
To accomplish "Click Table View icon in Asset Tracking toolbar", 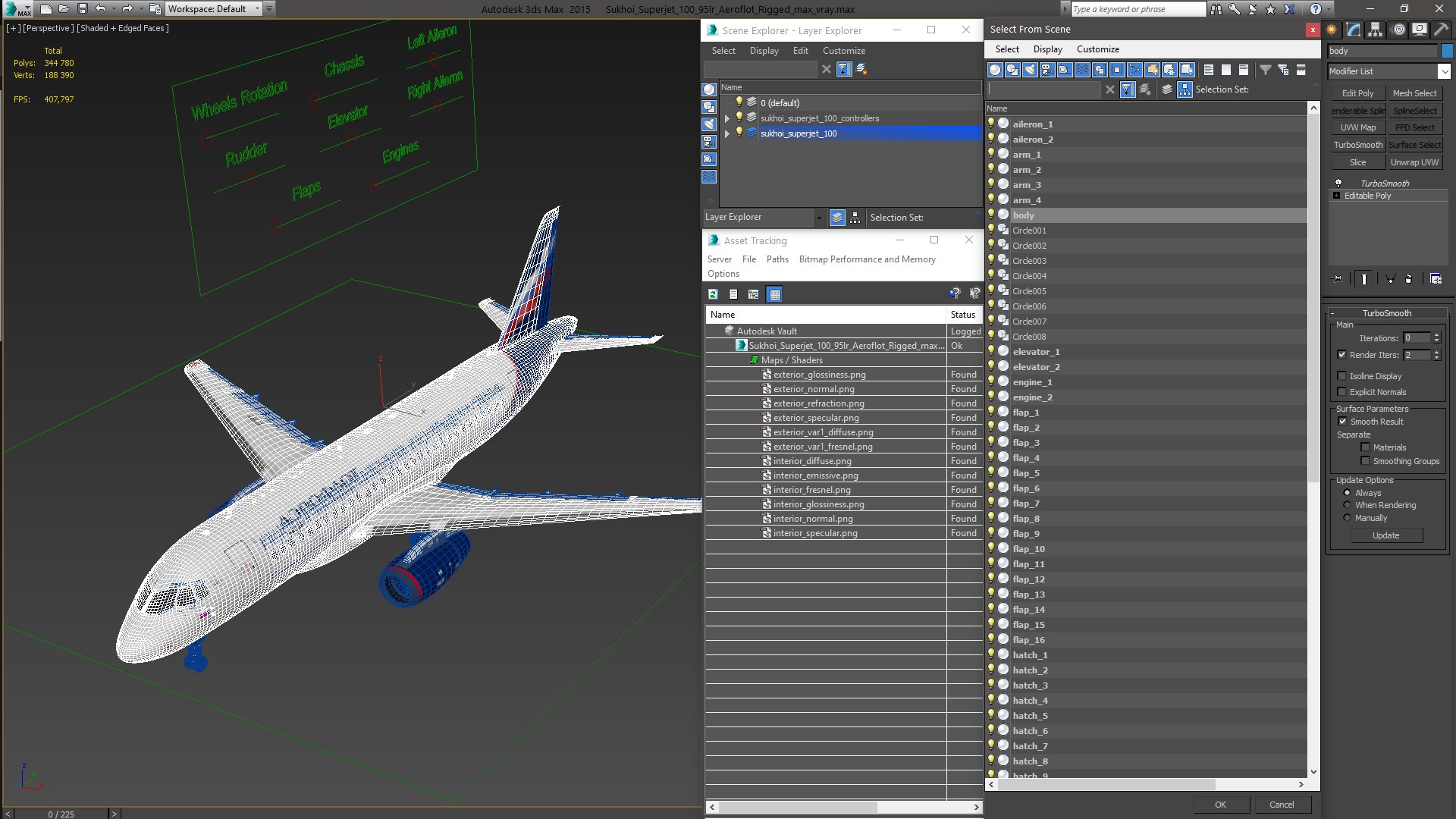I will pyautogui.click(x=774, y=294).
